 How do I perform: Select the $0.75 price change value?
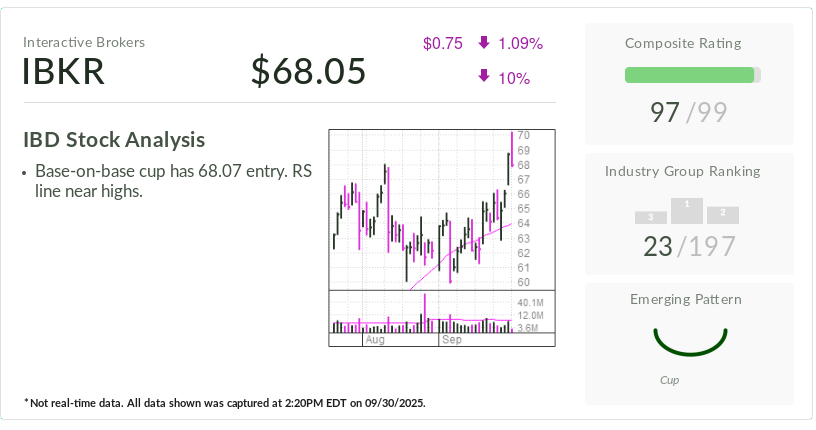pyautogui.click(x=442, y=43)
